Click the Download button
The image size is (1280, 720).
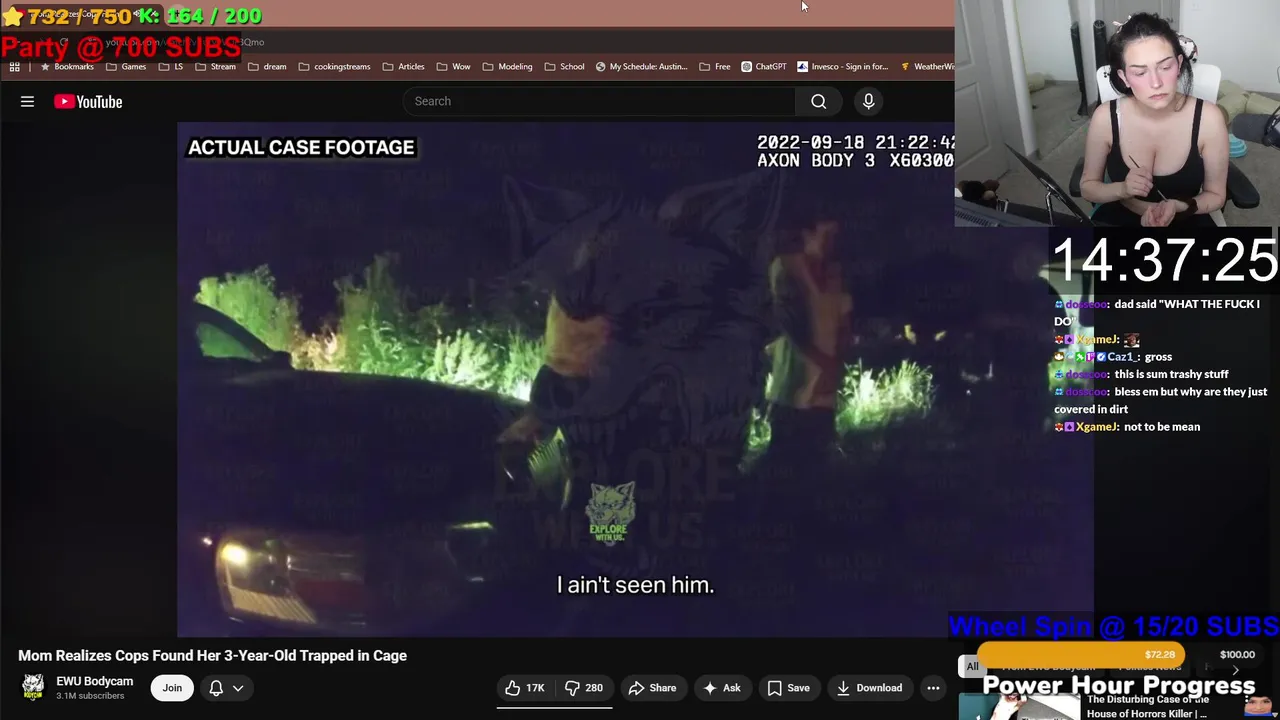click(869, 688)
